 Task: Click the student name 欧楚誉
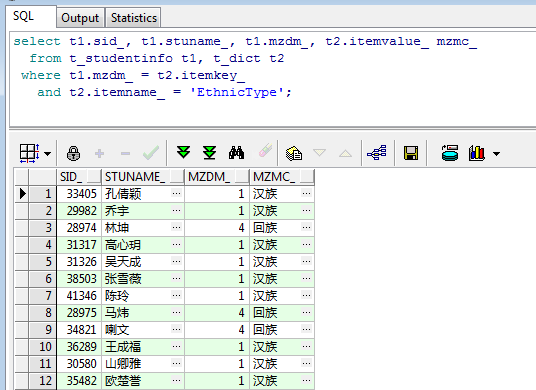click(x=123, y=381)
